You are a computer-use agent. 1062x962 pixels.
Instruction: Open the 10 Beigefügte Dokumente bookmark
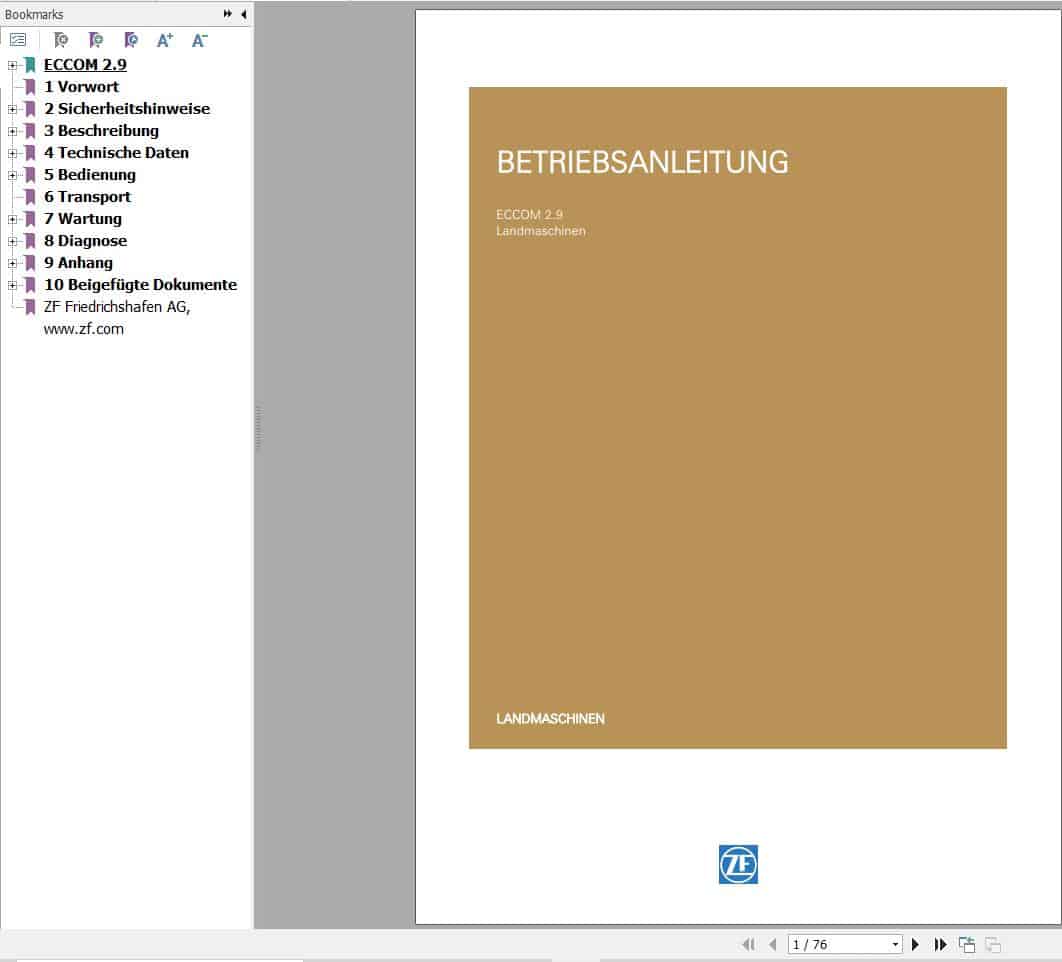click(141, 285)
